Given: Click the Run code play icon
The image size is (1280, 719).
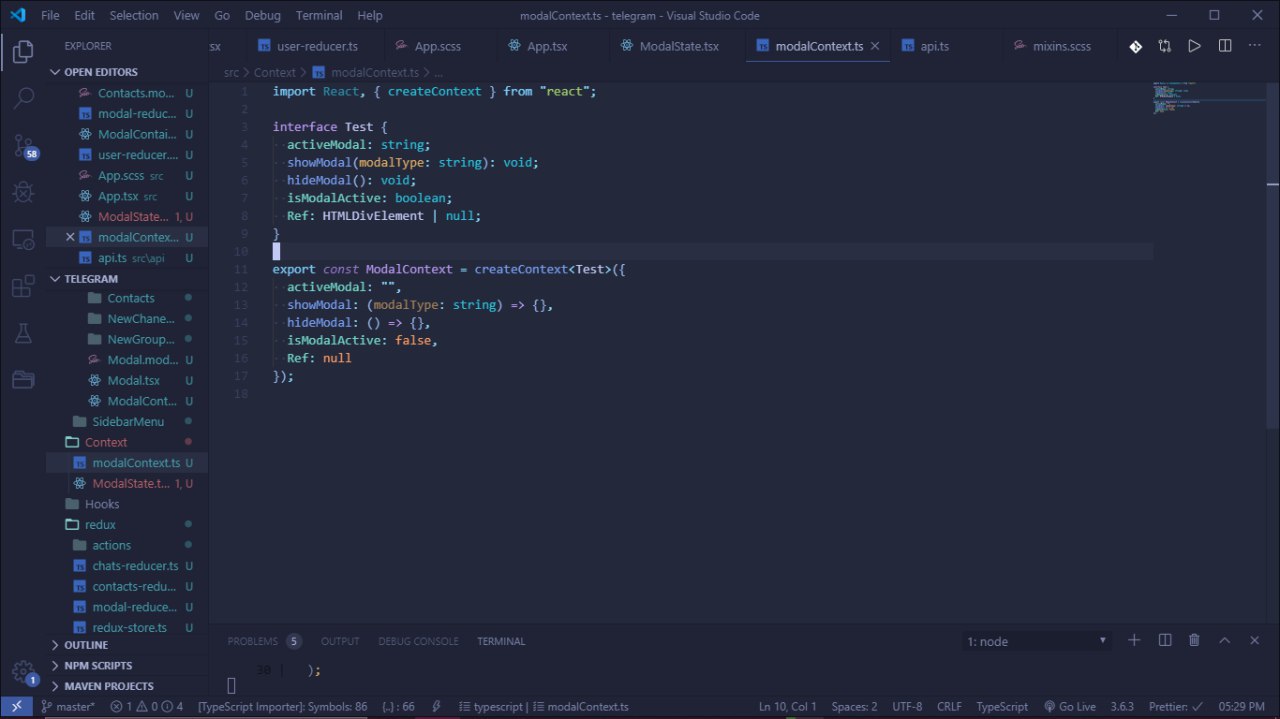Looking at the screenshot, I should 1195,46.
